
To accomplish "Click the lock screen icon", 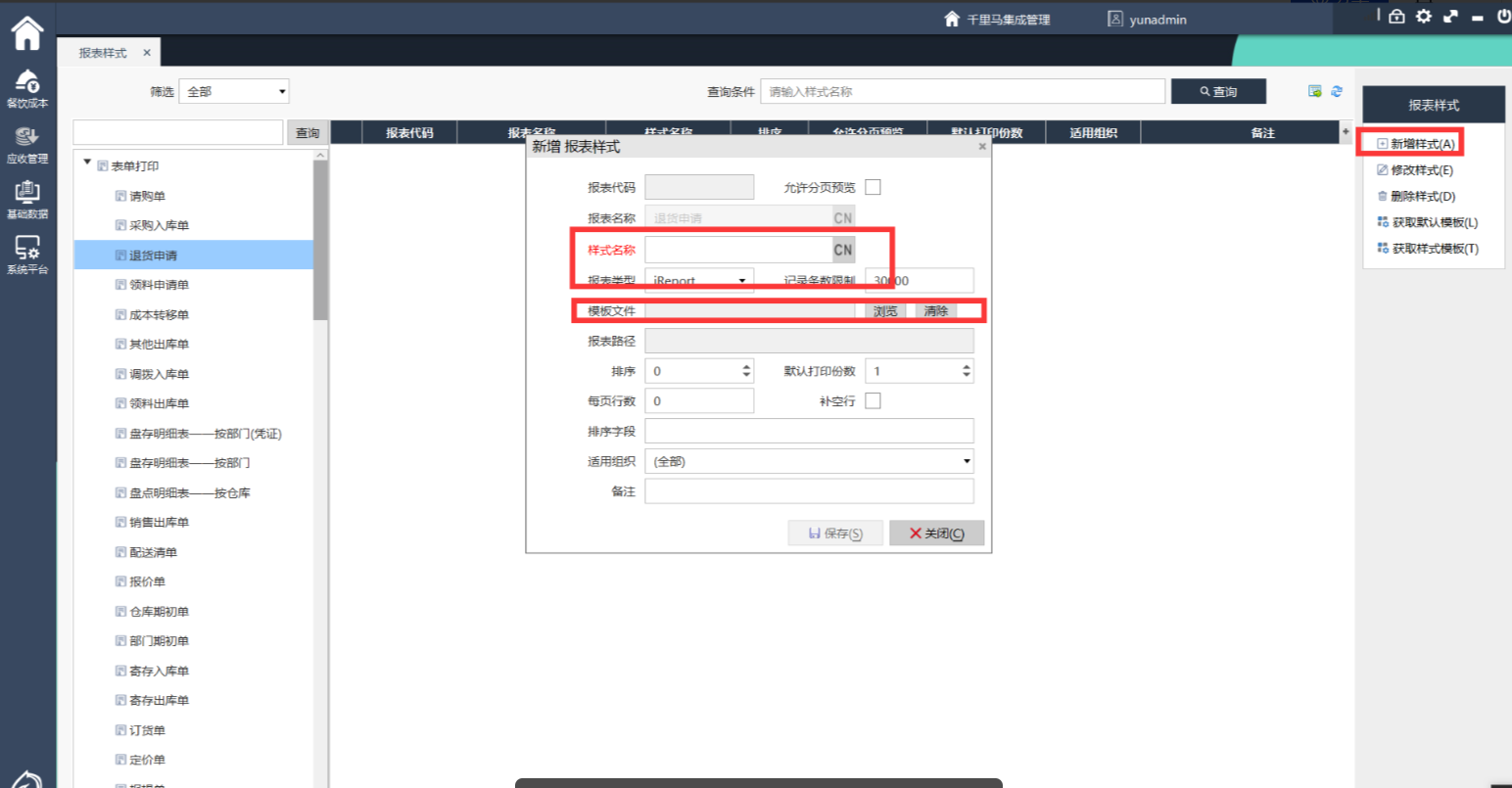I will [1396, 17].
